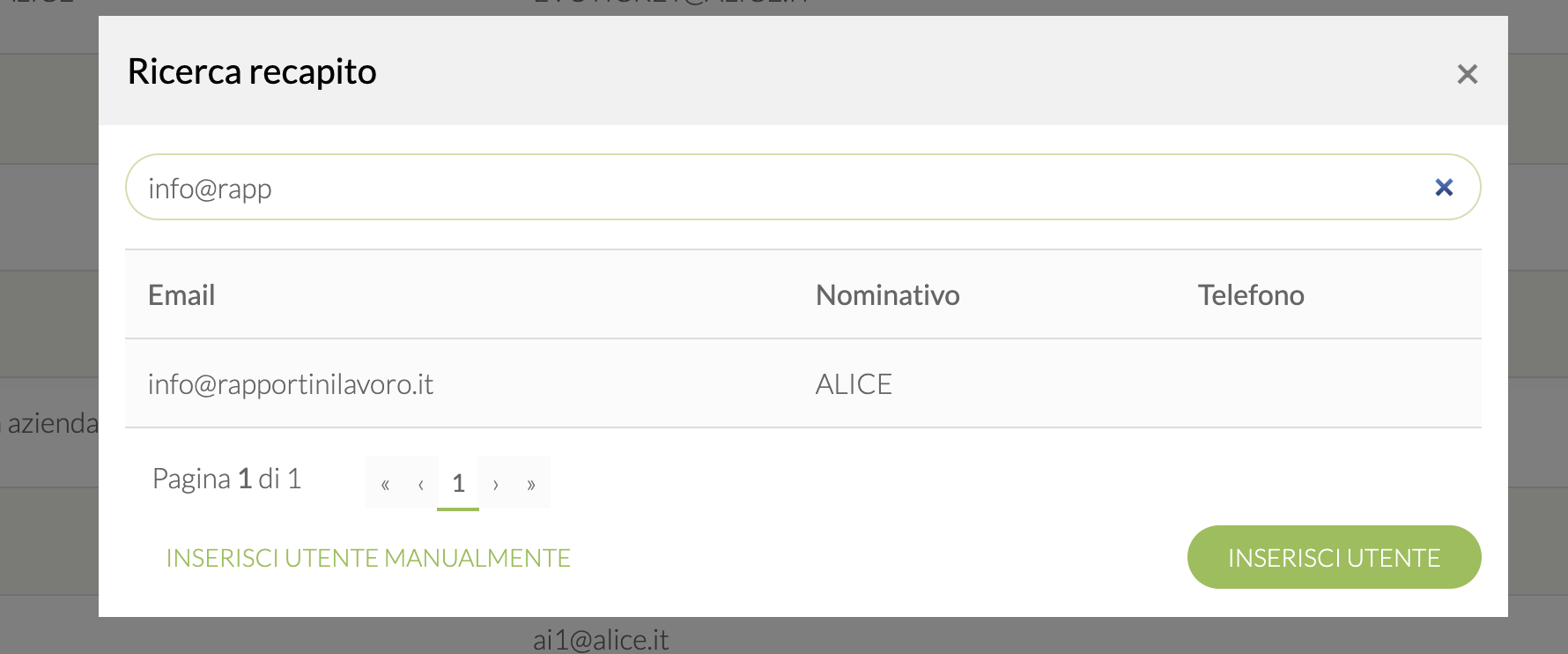Click the azienda text behind the dialog
Viewport: 1568px width, 654px height.
pos(53,424)
